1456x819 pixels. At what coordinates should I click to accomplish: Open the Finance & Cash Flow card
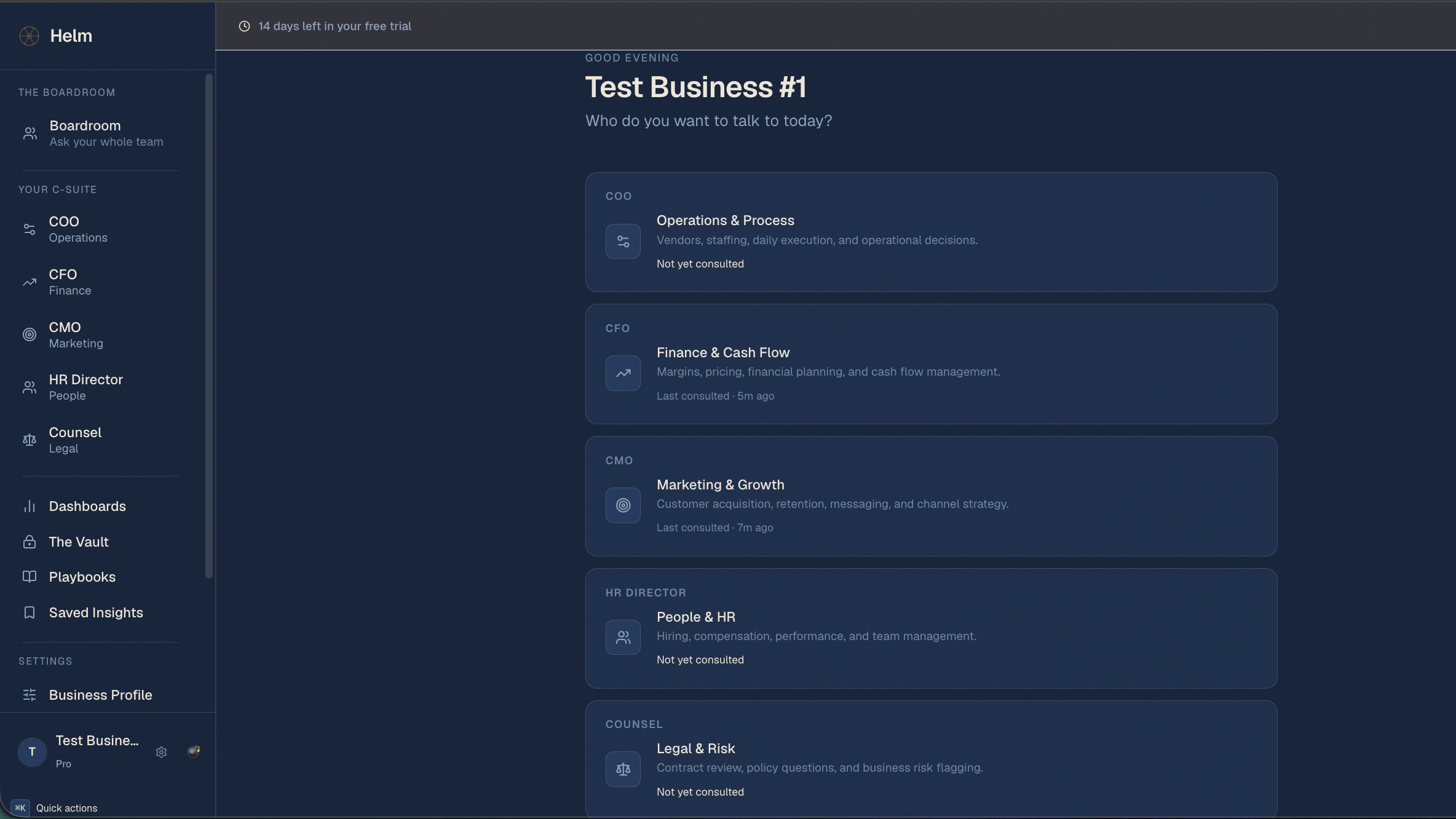(x=931, y=364)
